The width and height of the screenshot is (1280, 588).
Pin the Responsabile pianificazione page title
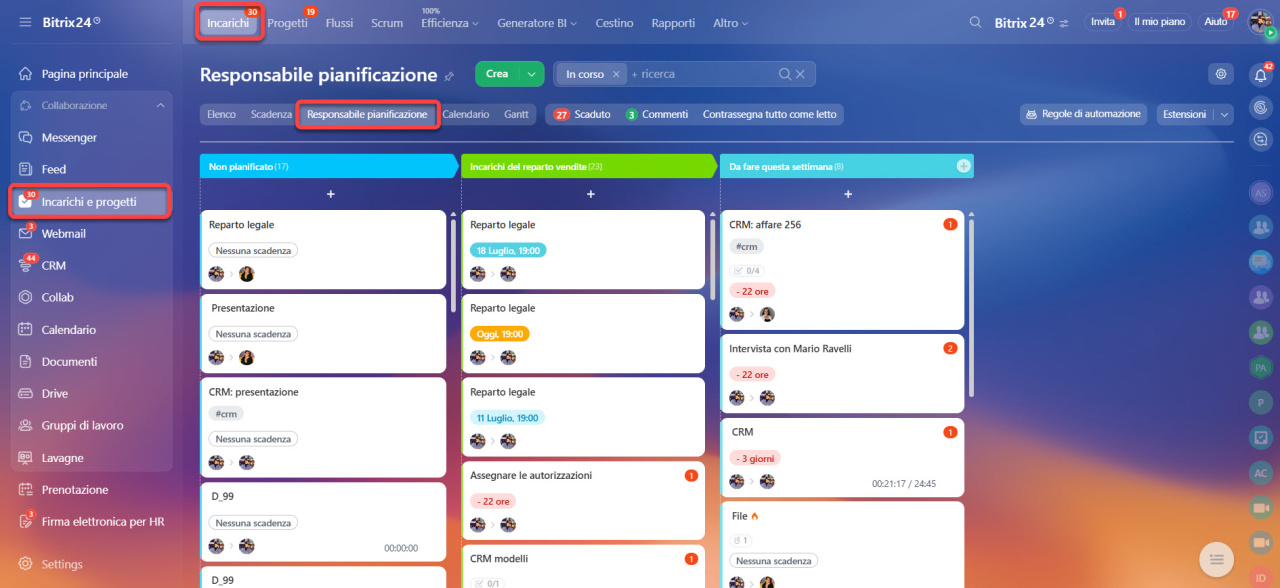pyautogui.click(x=449, y=75)
